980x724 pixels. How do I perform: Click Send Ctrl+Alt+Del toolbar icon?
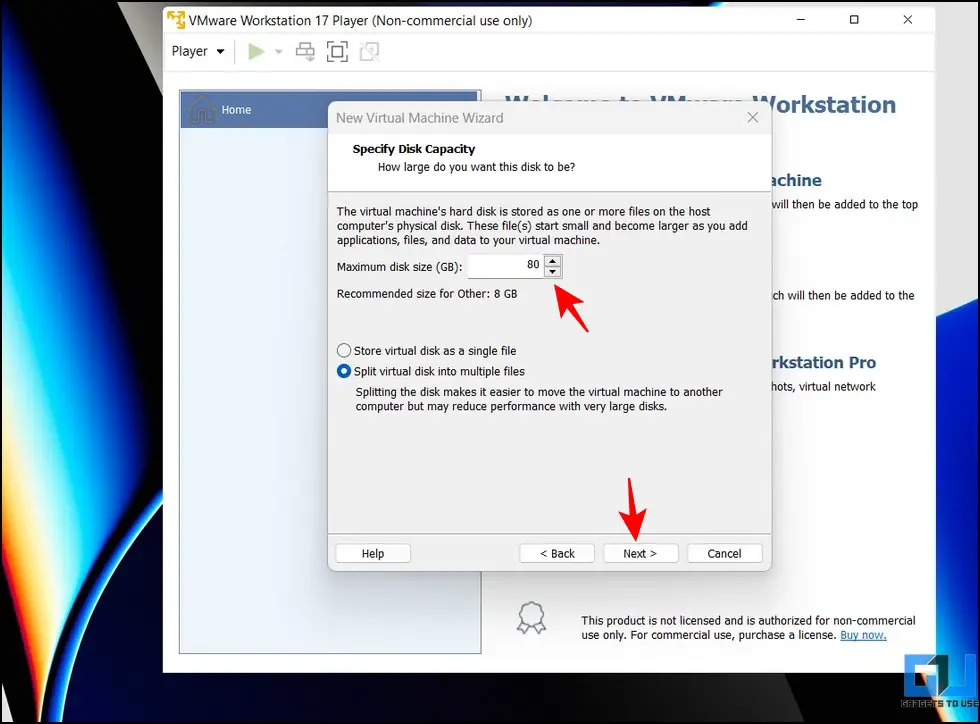[x=305, y=51]
